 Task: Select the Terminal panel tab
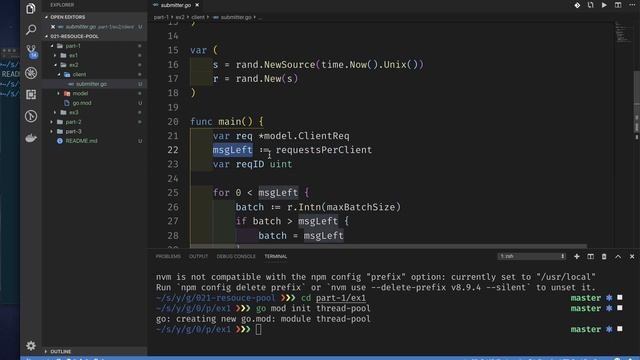276,256
